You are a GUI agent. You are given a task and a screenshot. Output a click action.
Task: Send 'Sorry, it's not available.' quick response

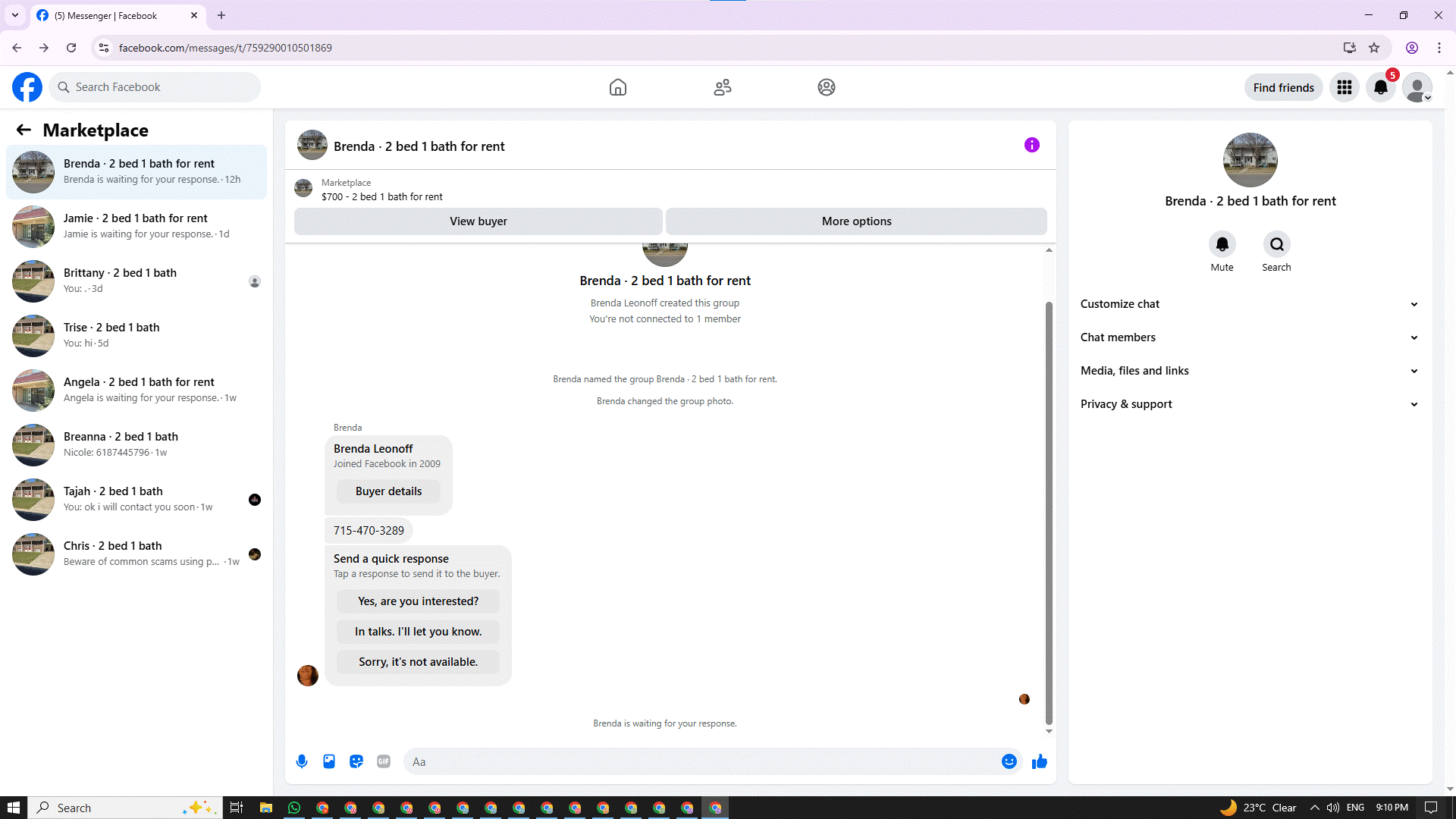(x=418, y=662)
